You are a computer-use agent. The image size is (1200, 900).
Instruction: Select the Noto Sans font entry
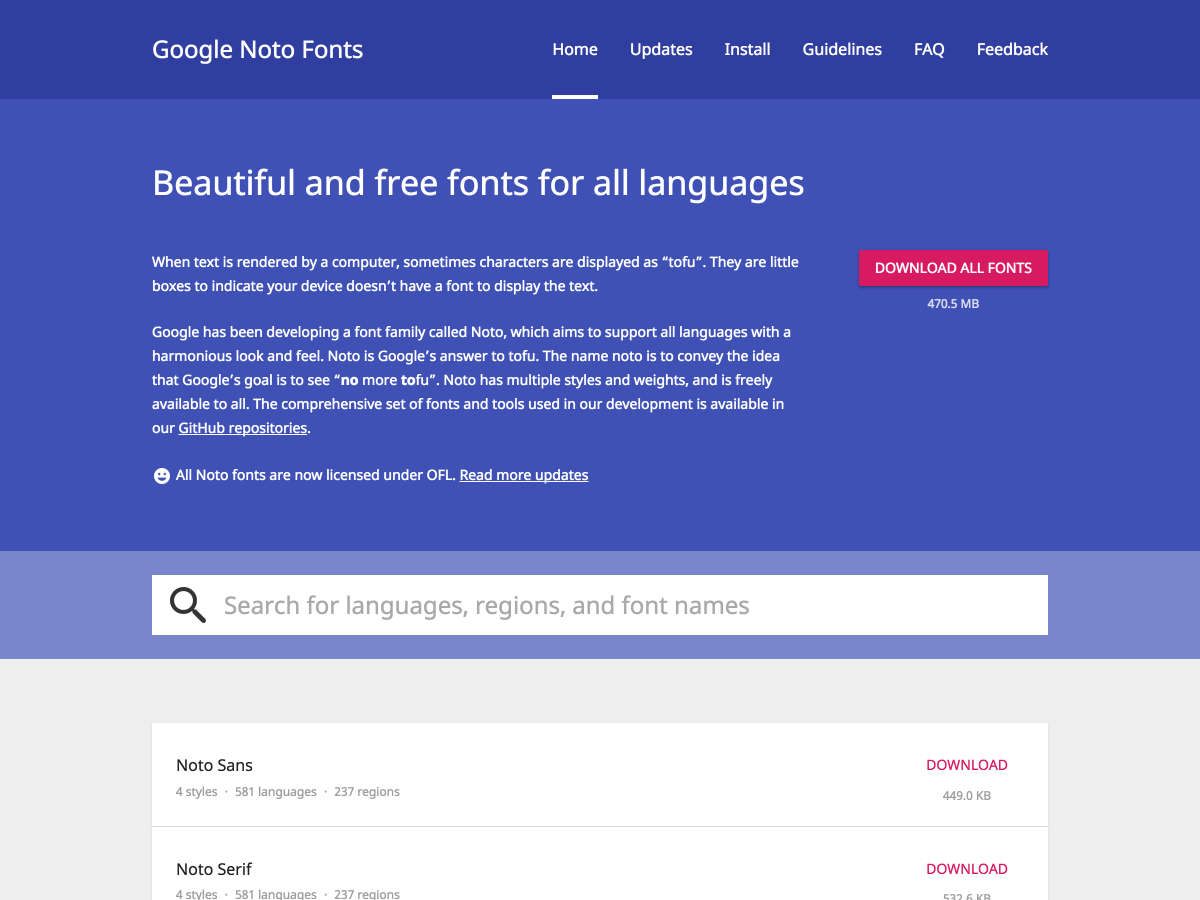tap(215, 765)
